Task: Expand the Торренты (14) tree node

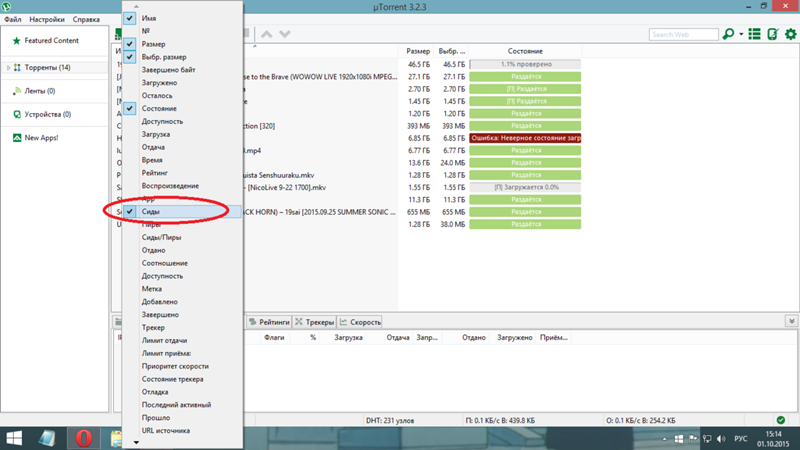Action: point(8,67)
